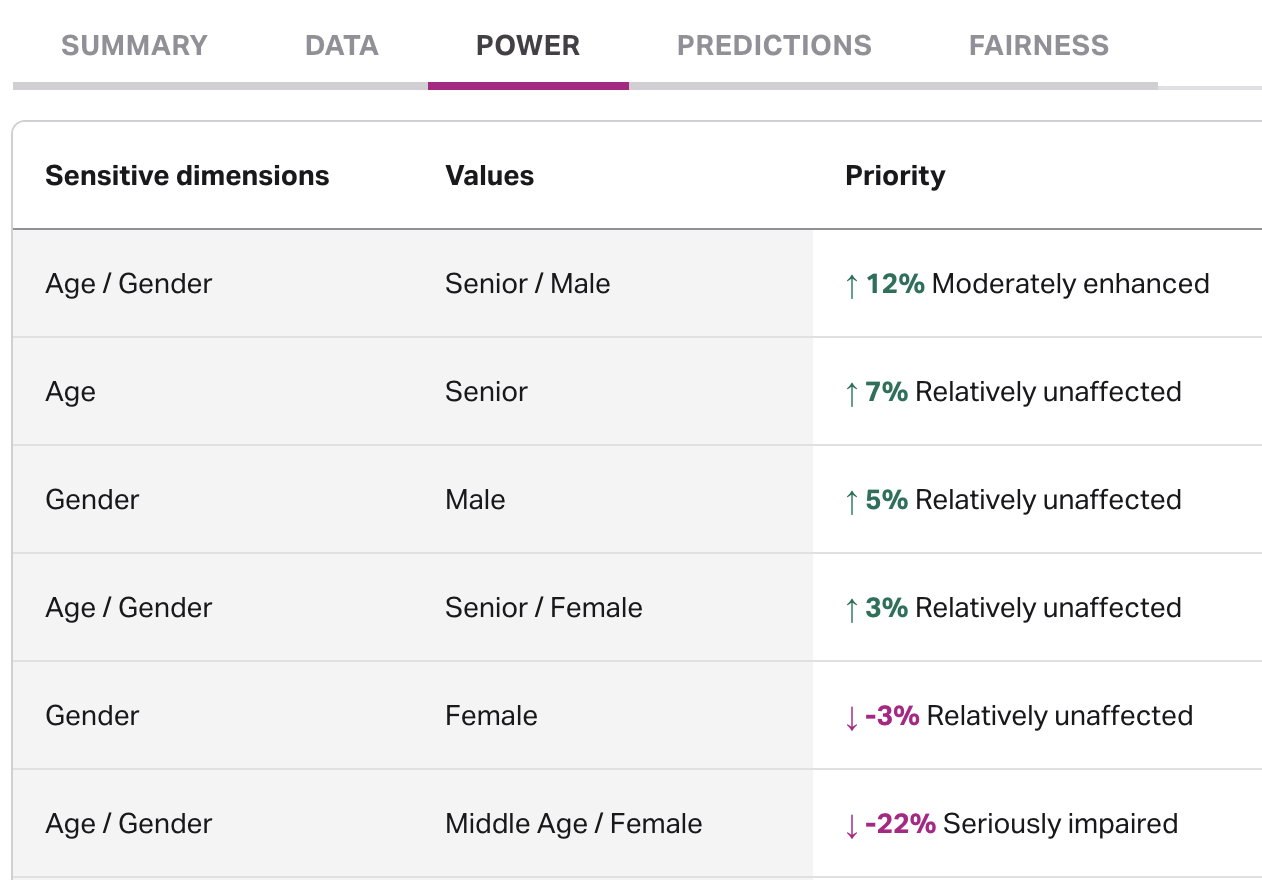Select the Female gender value cell
Viewport: 1262px width, 880px height.
(491, 716)
